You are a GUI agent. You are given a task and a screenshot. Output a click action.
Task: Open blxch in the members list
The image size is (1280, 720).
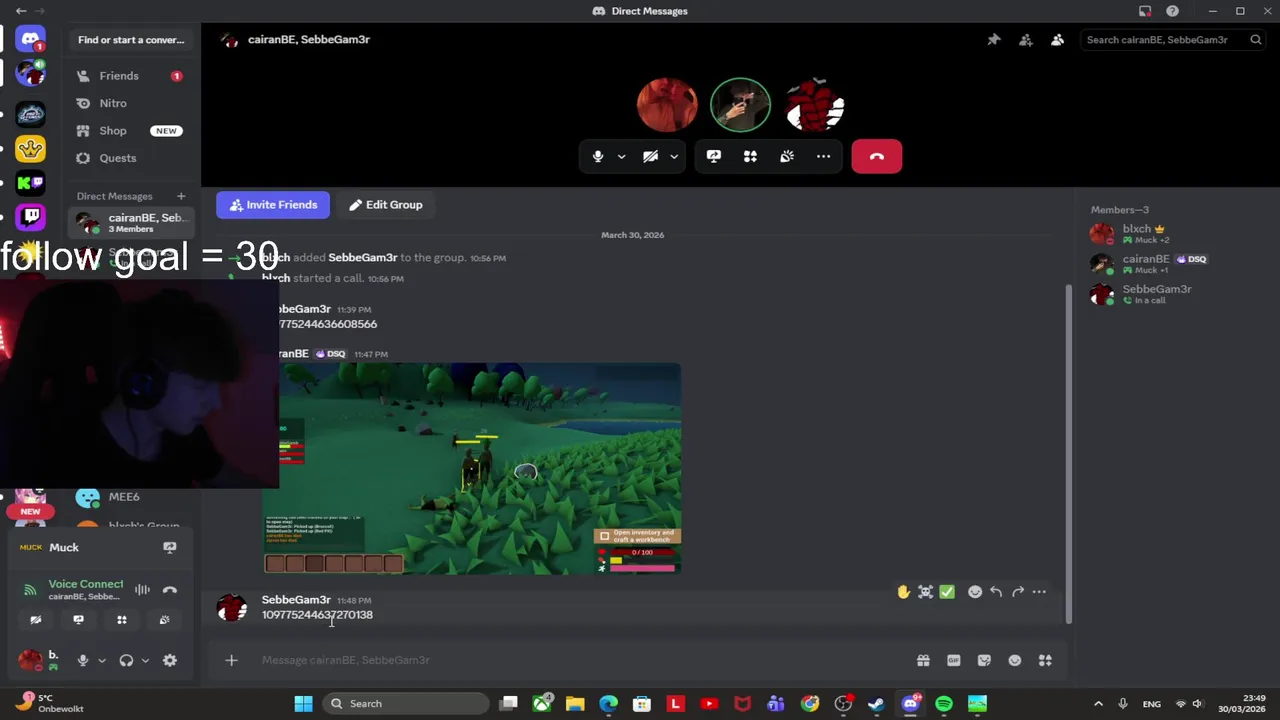pyautogui.click(x=1174, y=234)
